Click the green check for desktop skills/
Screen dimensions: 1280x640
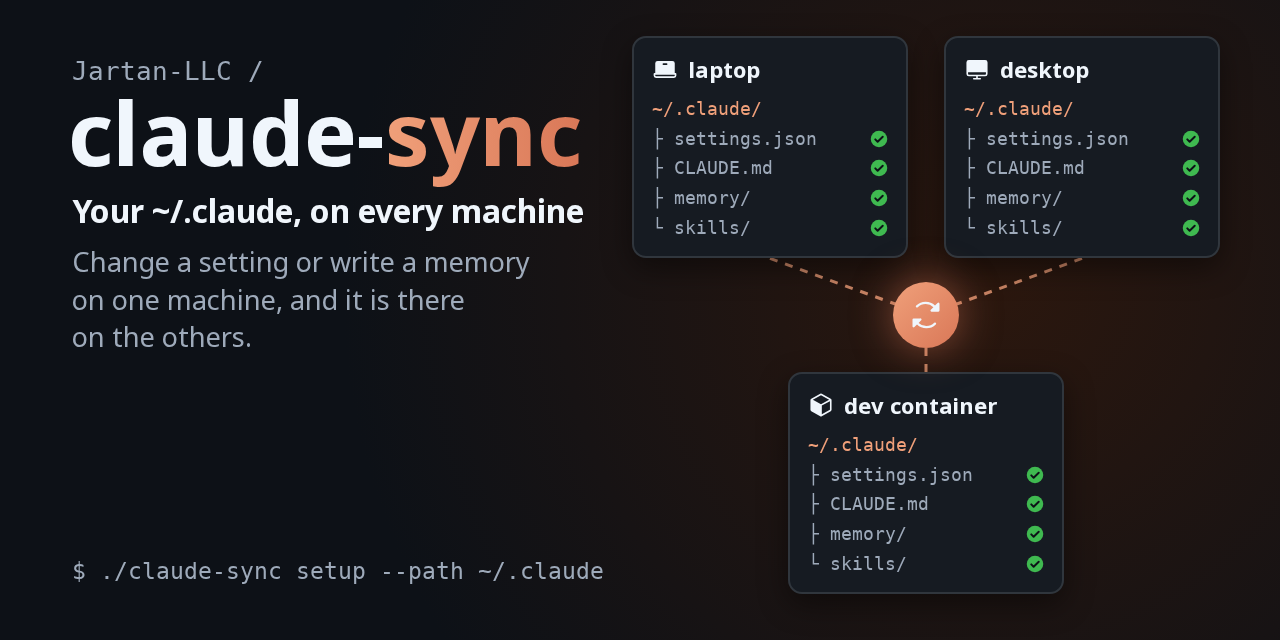1191,227
